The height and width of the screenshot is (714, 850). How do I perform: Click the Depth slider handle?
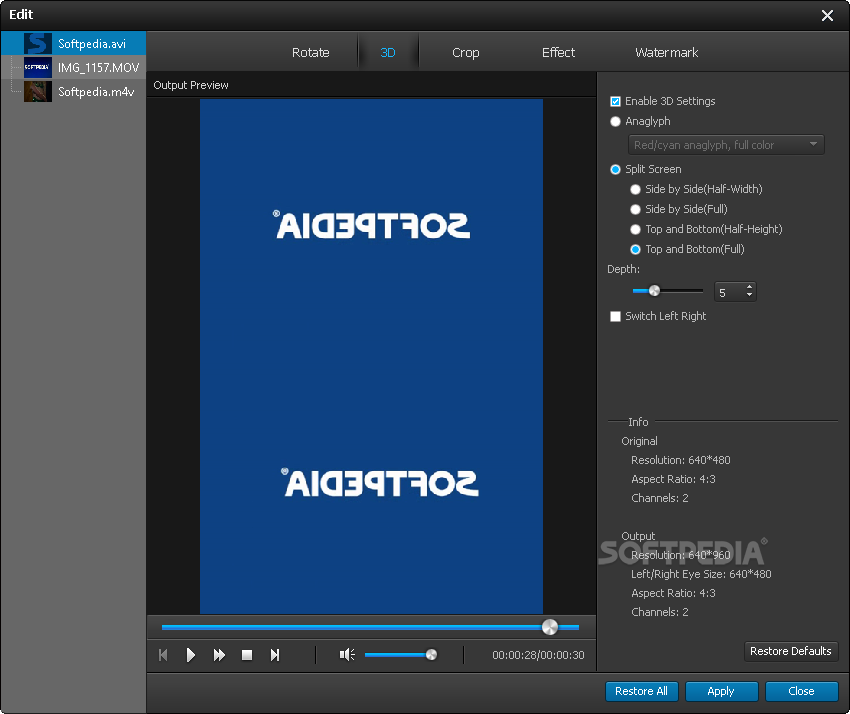coord(654,291)
